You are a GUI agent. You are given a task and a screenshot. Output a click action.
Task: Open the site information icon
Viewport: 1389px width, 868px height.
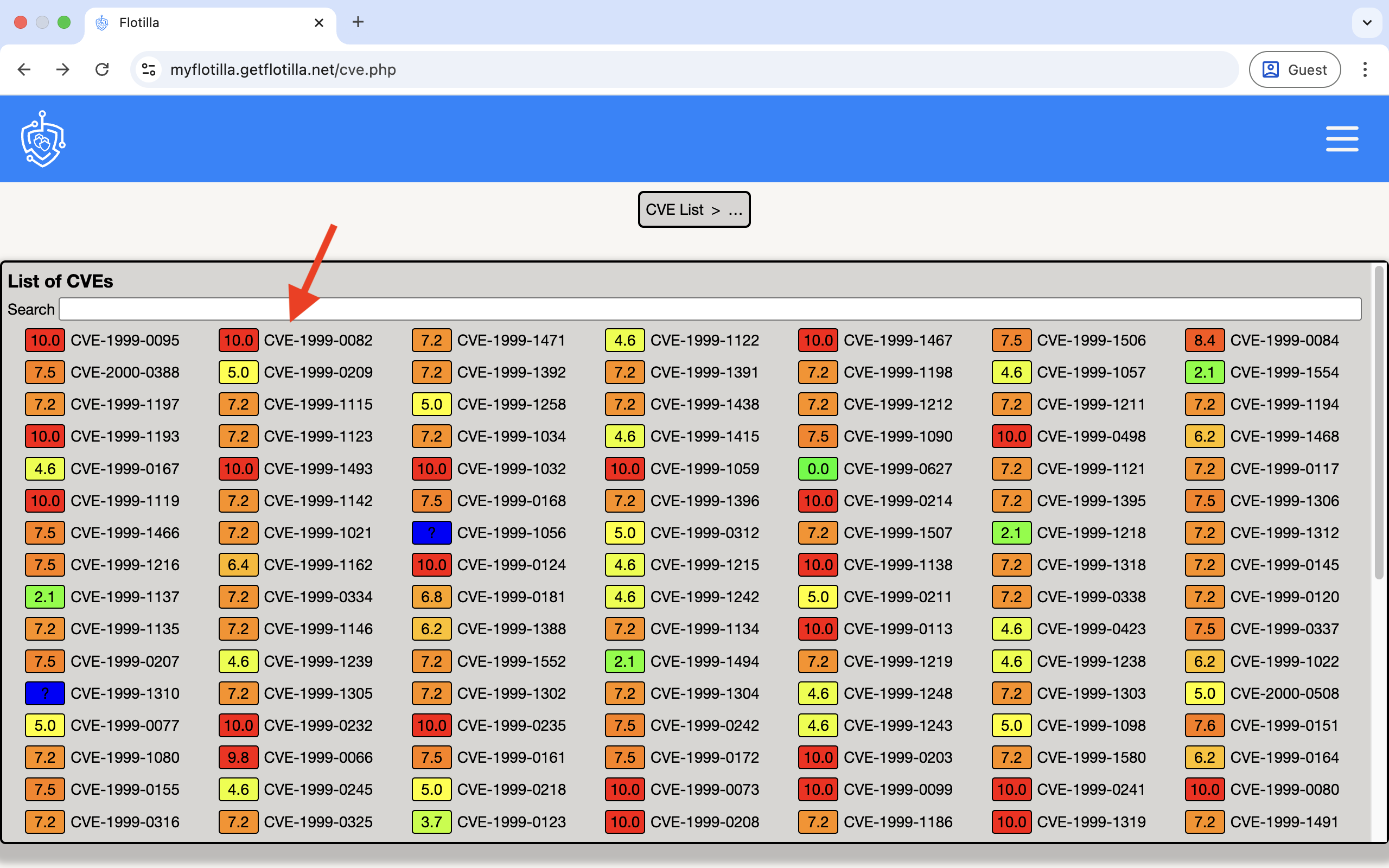149,69
